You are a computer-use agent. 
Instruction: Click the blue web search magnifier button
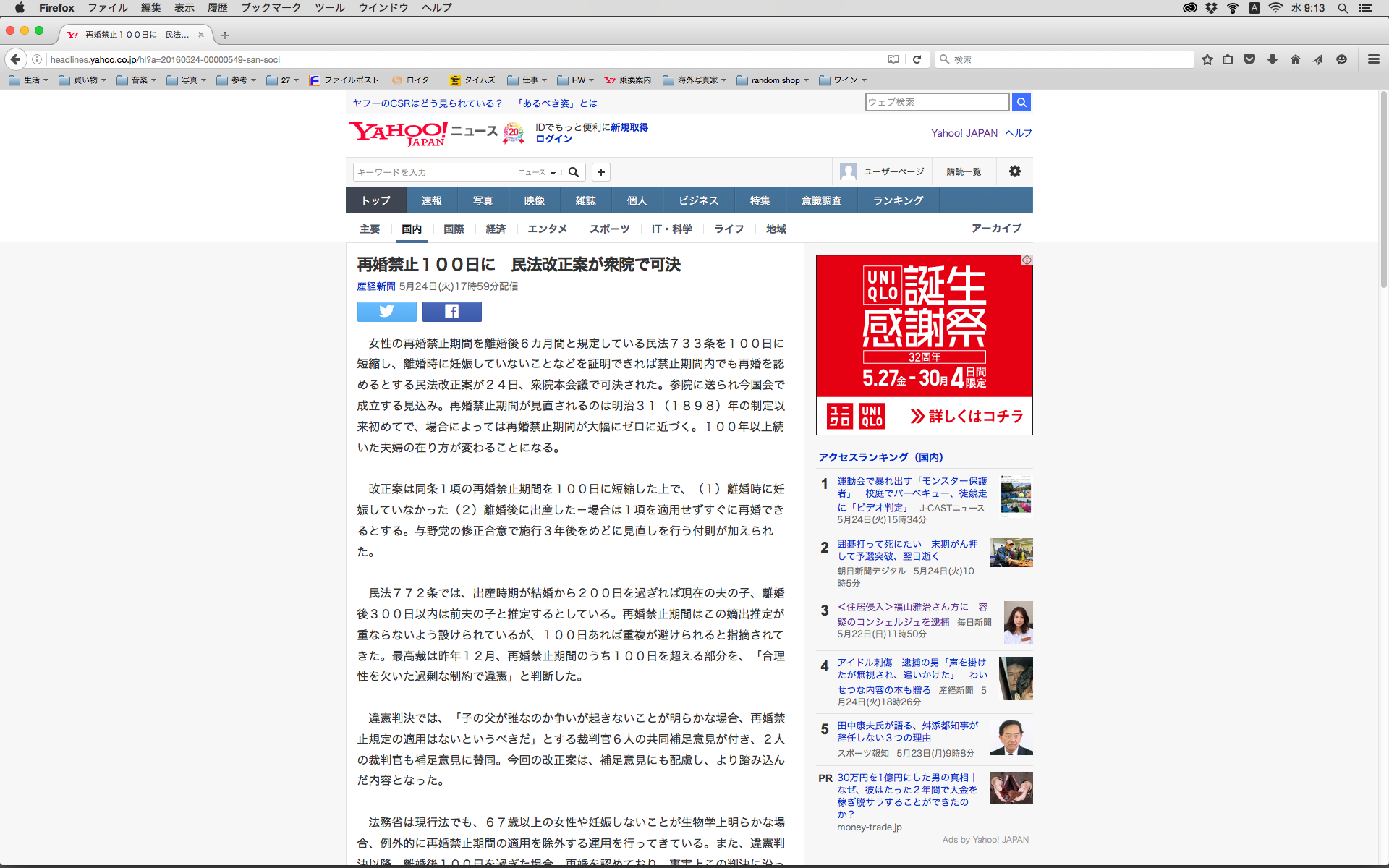tap(1021, 102)
